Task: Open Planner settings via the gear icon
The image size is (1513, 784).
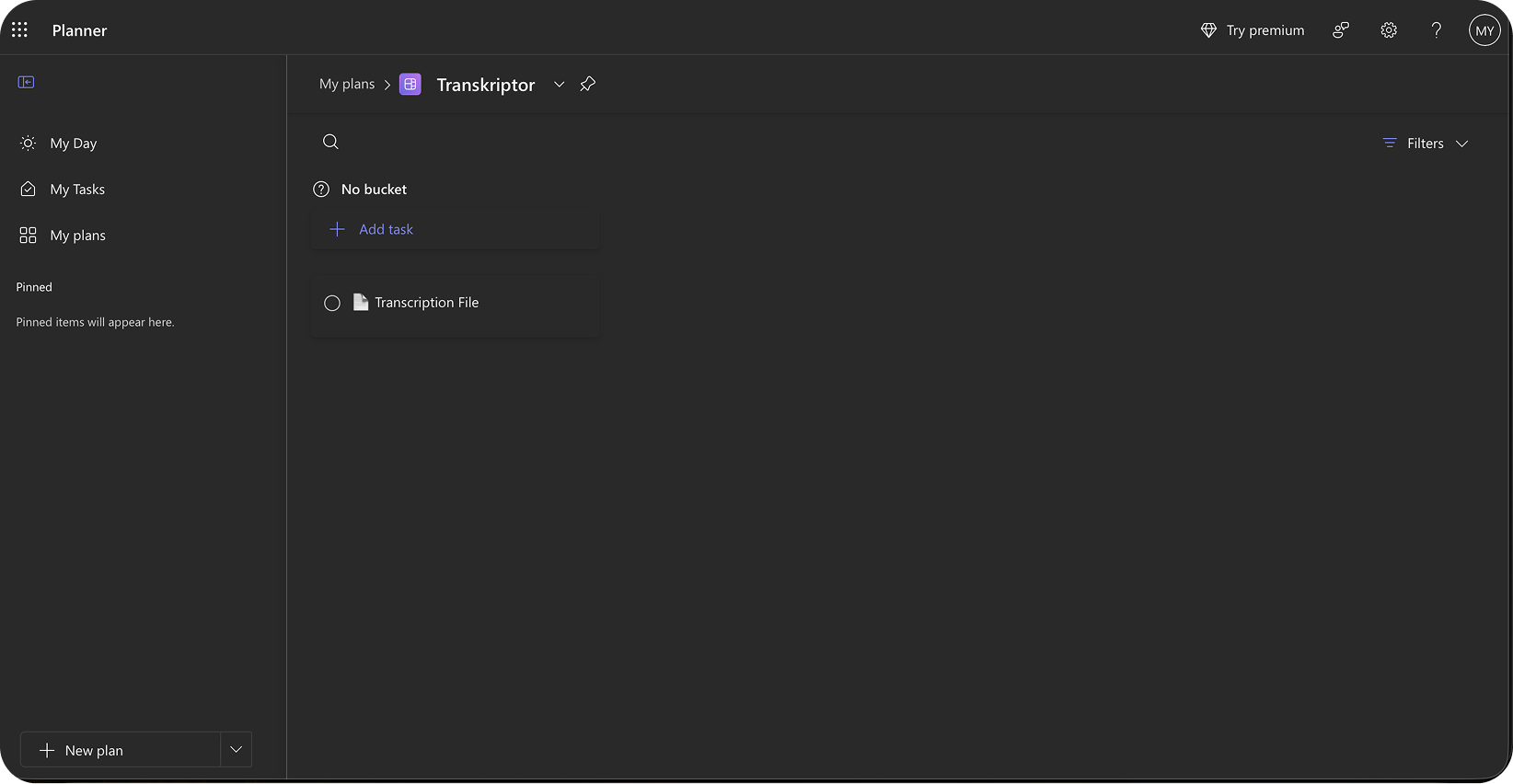Action: [x=1388, y=29]
